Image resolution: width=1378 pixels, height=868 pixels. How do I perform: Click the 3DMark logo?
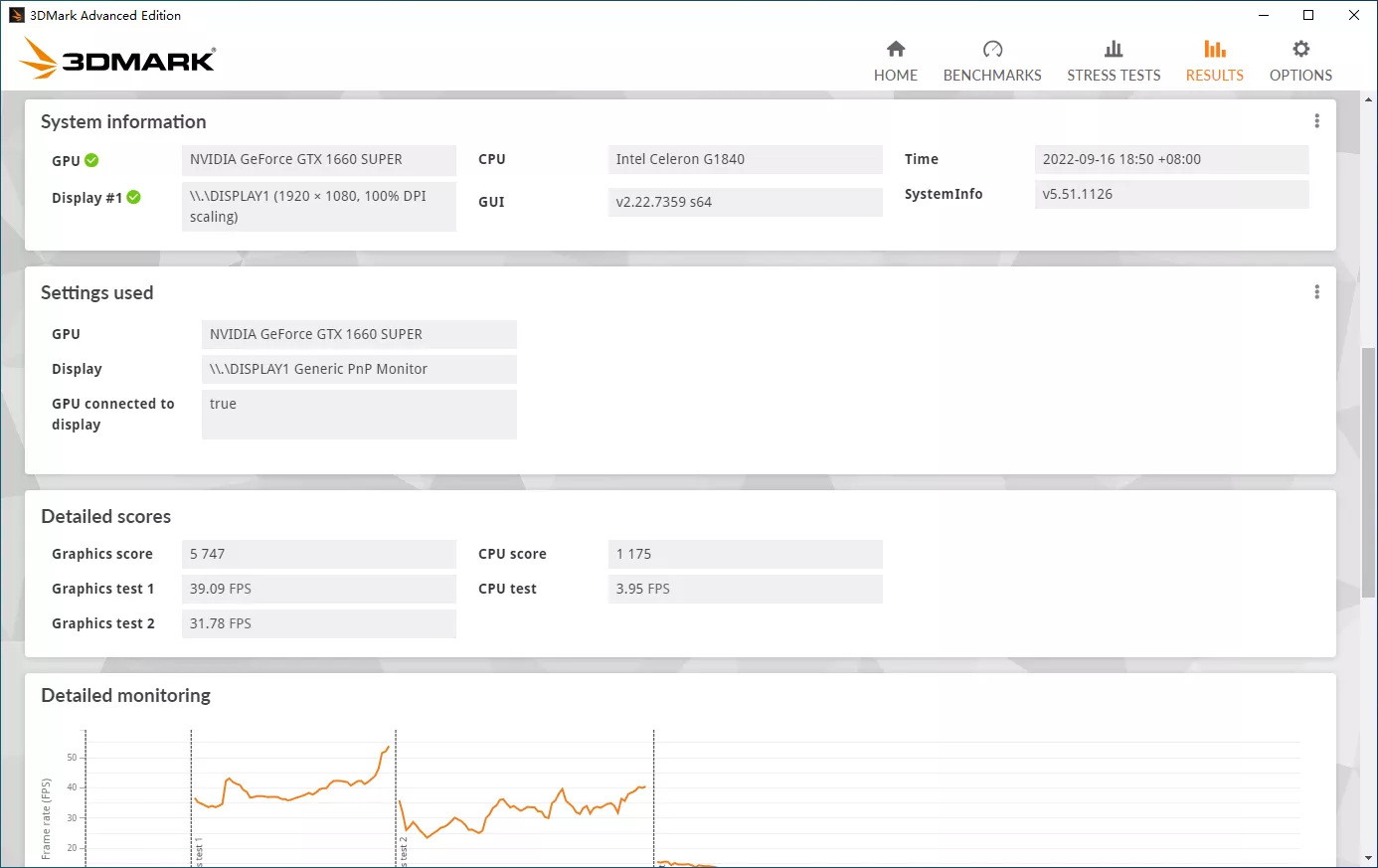pos(118,58)
